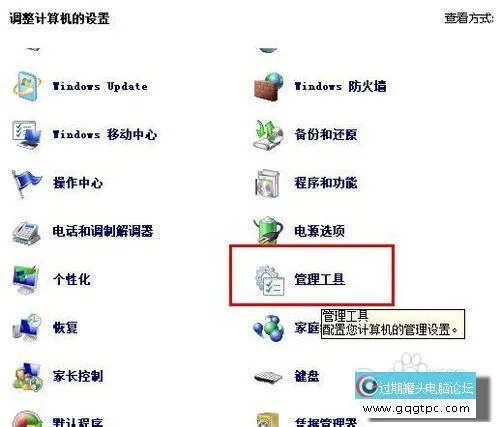Click the 备份和还原 text link
Screen dimensions: 500x427
point(326,135)
